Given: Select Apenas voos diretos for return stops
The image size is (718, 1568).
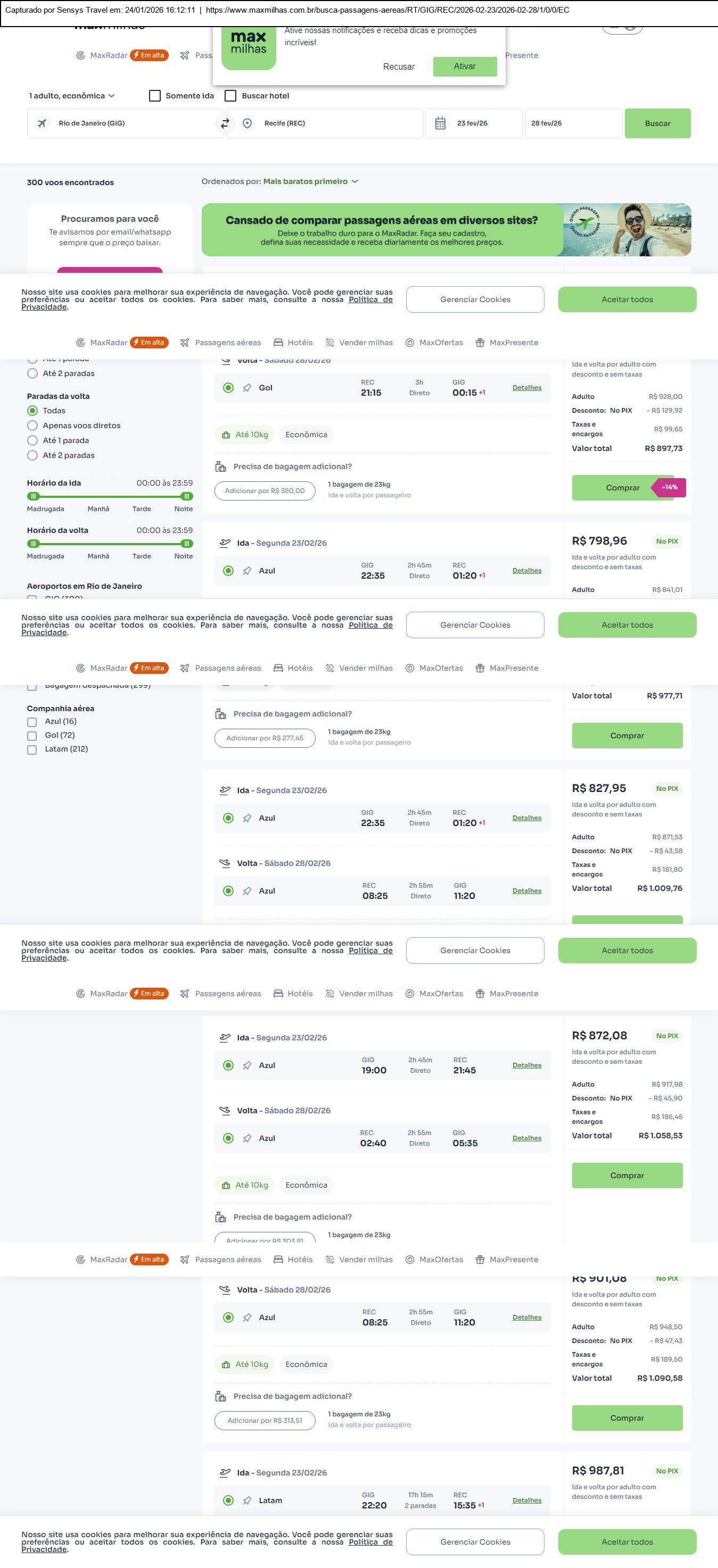Looking at the screenshot, I should pyautogui.click(x=33, y=426).
